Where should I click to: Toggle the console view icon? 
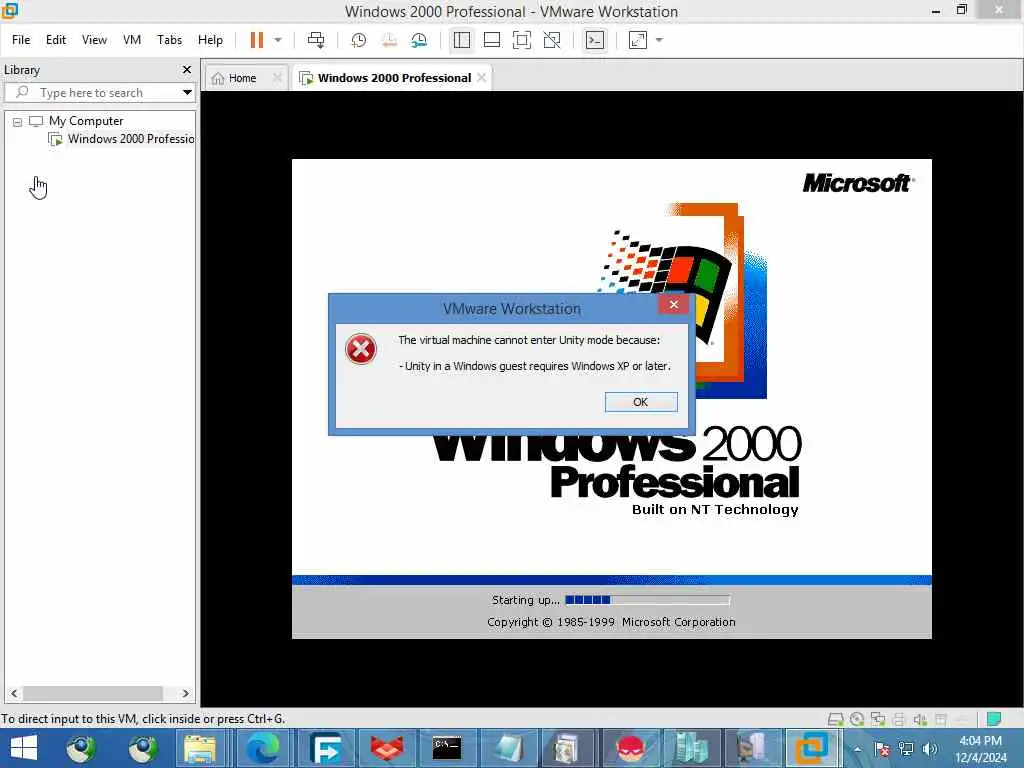(595, 40)
